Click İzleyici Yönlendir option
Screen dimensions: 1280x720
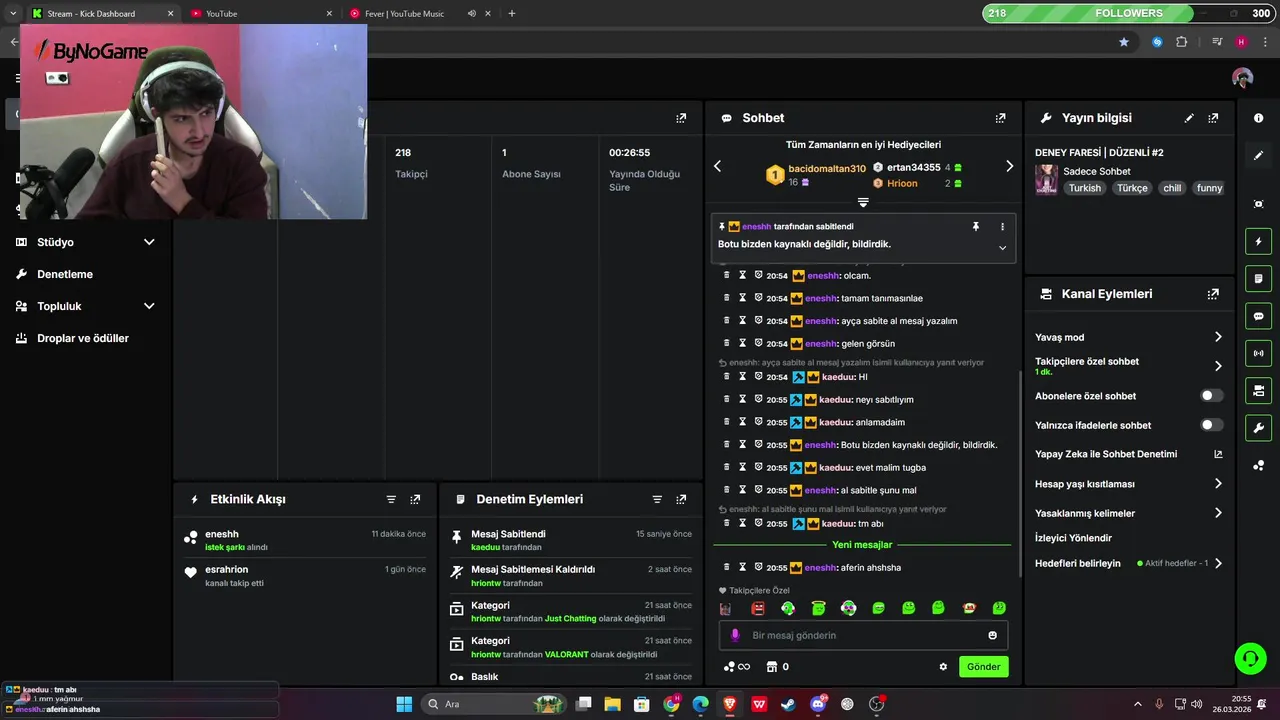[x=1073, y=538]
